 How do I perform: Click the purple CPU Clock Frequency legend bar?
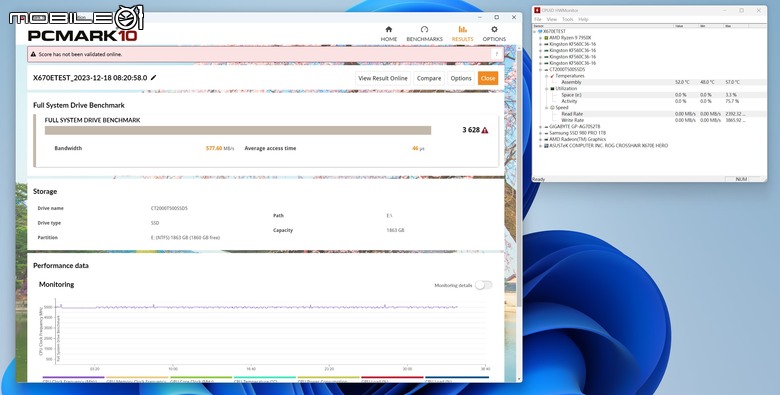tap(74, 378)
